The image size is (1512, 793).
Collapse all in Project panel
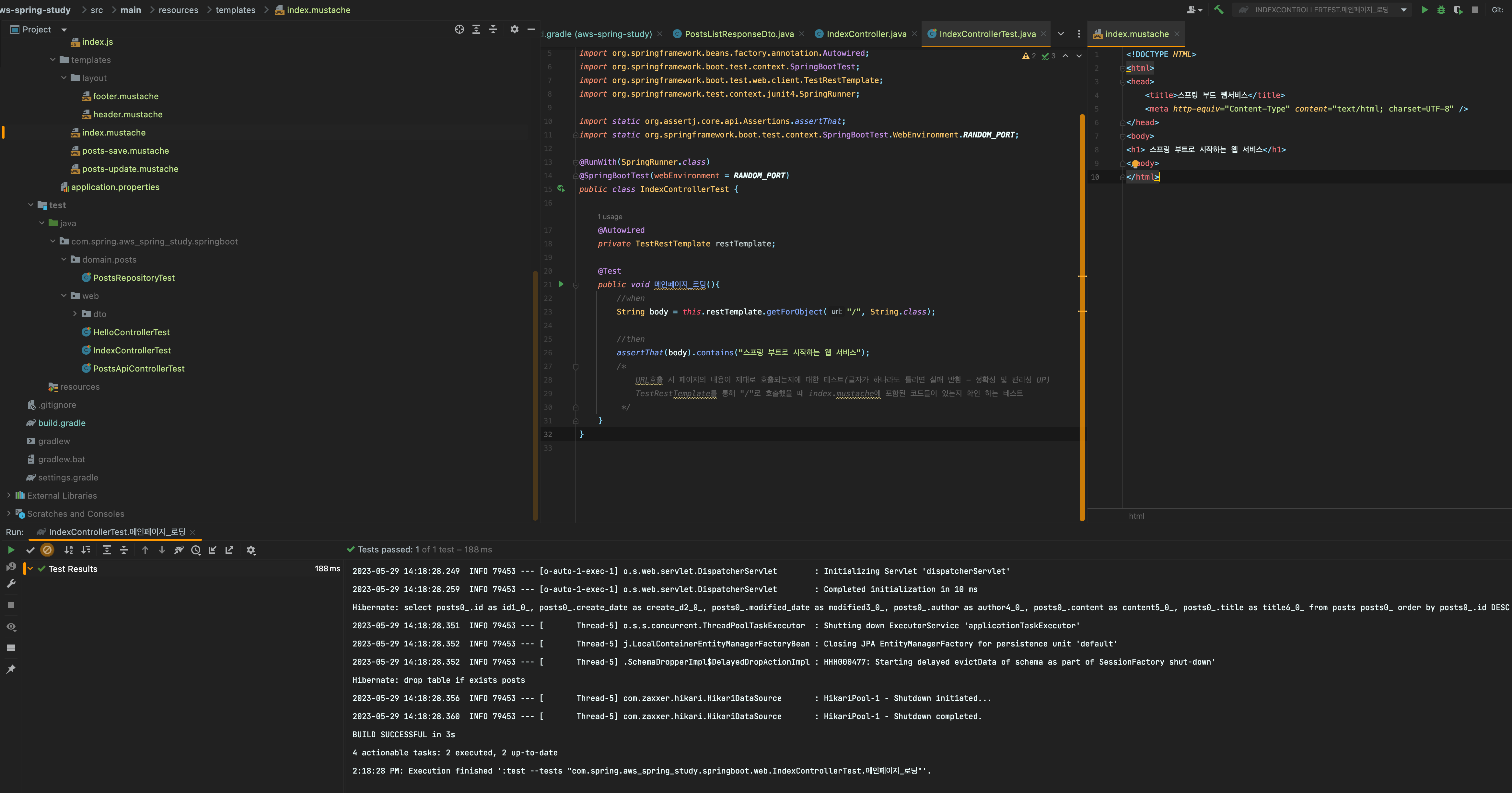pos(494,30)
